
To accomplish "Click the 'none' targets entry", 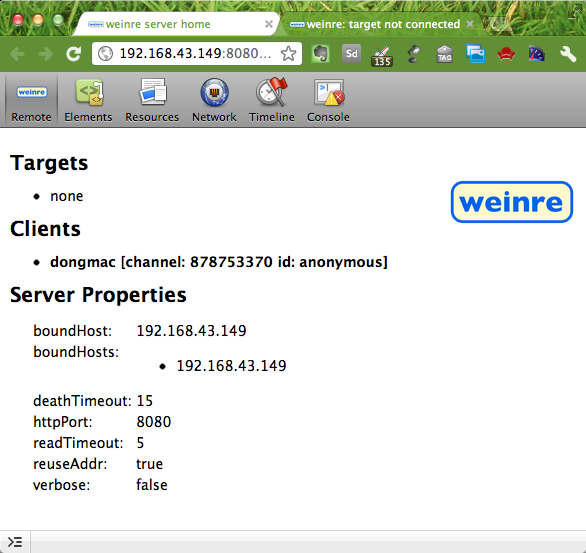I will coord(67,196).
